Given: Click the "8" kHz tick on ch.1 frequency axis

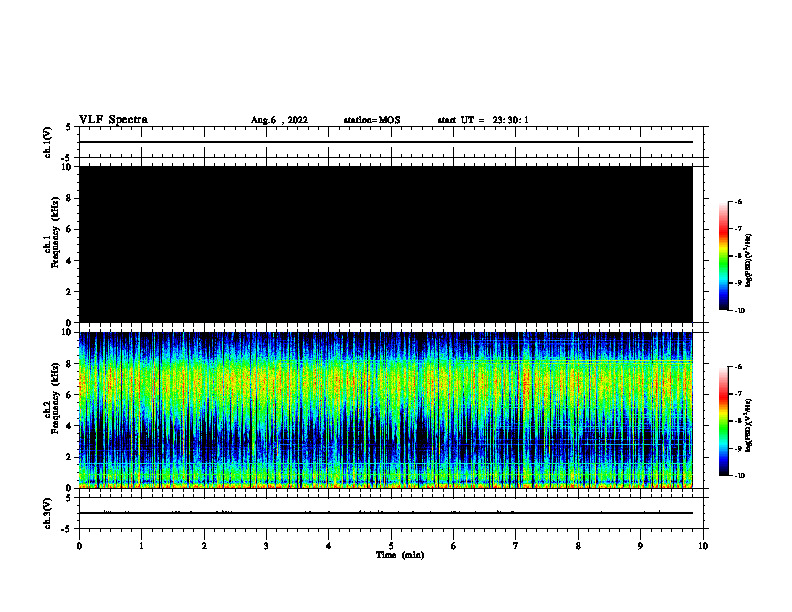Looking at the screenshot, I should point(70,198).
